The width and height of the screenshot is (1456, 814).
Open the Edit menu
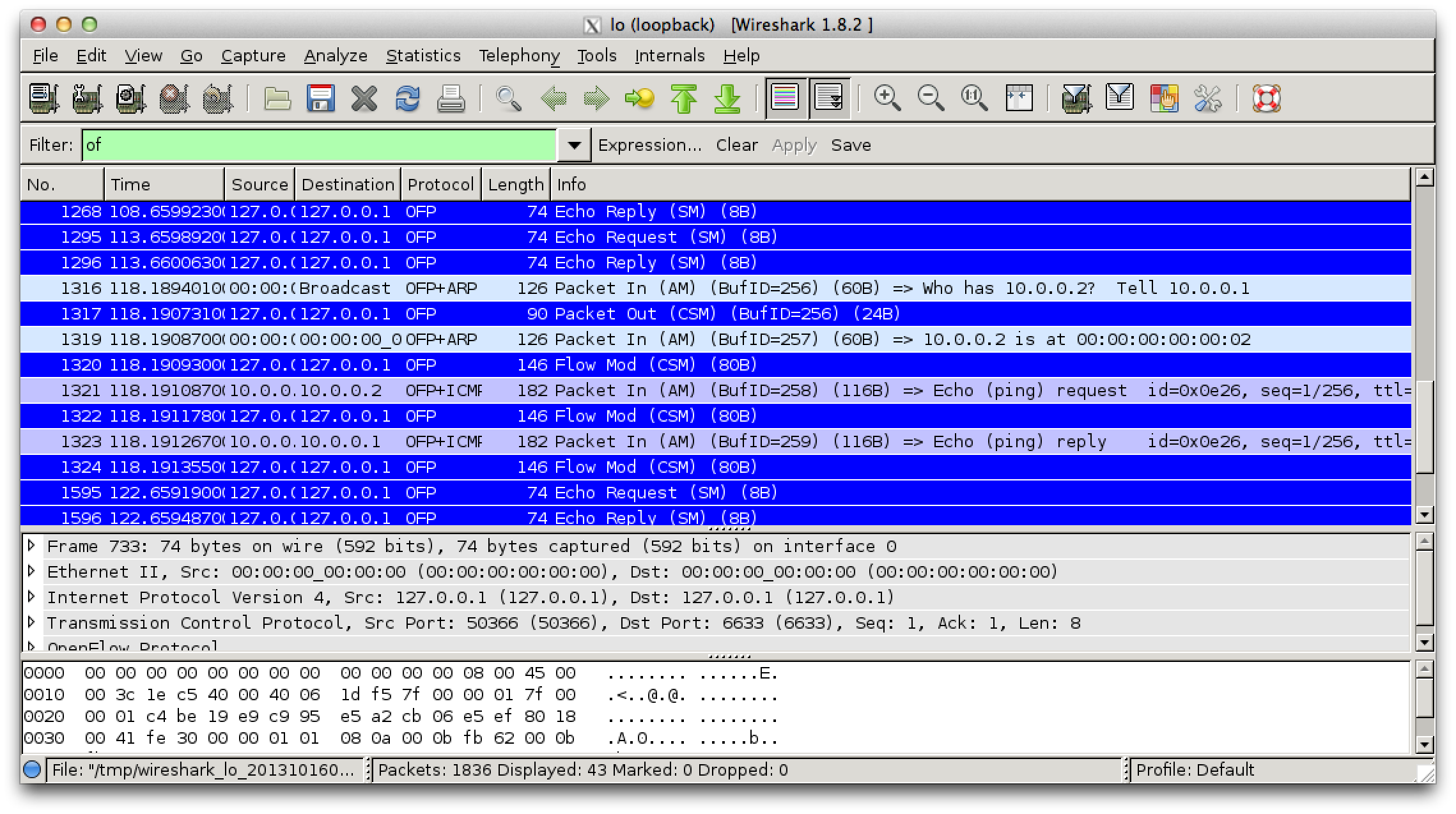click(91, 56)
